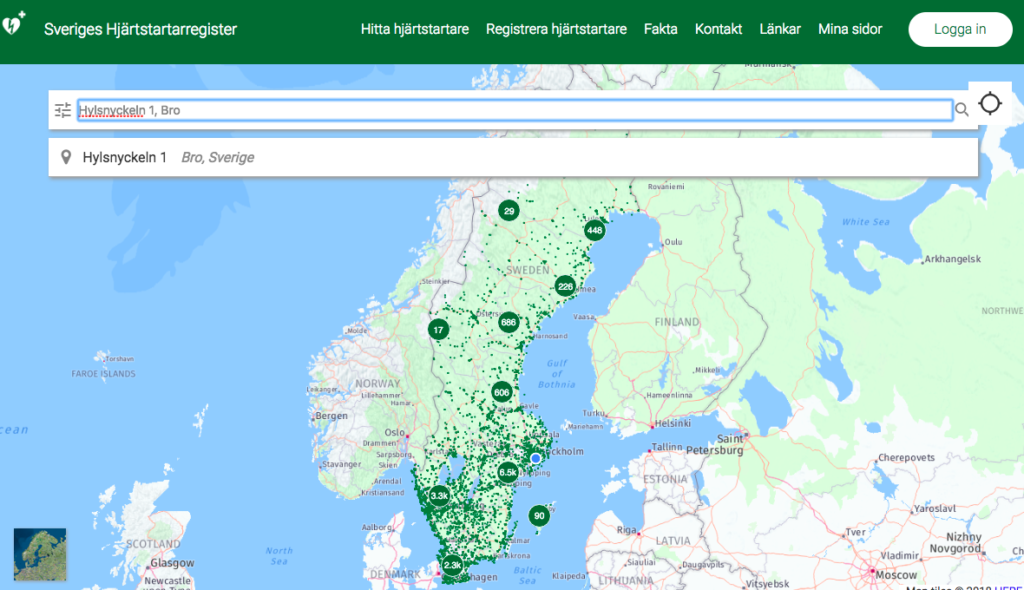The width and height of the screenshot is (1024, 590).
Task: Activate the crosshair geolocation icon
Action: 990,103
